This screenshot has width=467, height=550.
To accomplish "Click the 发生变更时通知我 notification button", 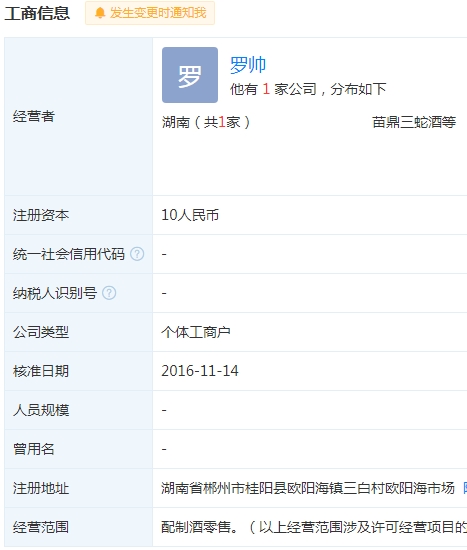I will (150, 13).
